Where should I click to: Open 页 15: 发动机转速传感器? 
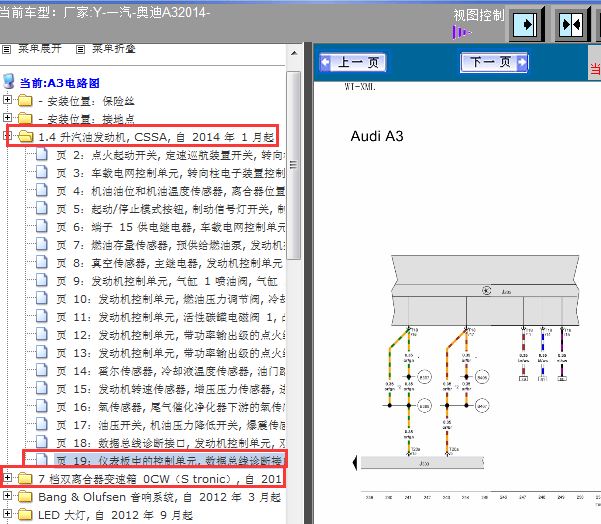click(x=171, y=389)
